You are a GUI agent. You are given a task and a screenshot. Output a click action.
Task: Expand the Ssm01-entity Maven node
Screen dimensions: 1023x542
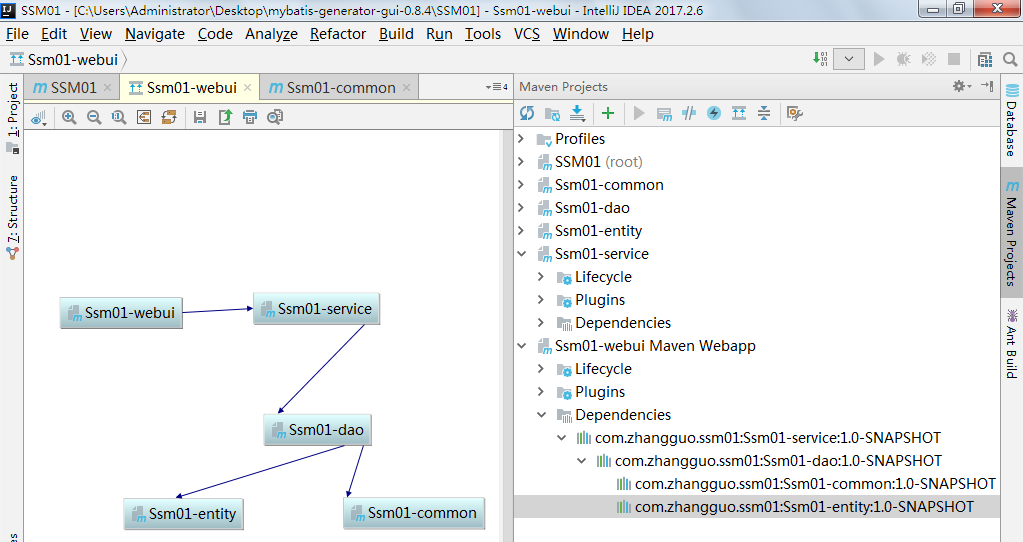click(x=521, y=231)
